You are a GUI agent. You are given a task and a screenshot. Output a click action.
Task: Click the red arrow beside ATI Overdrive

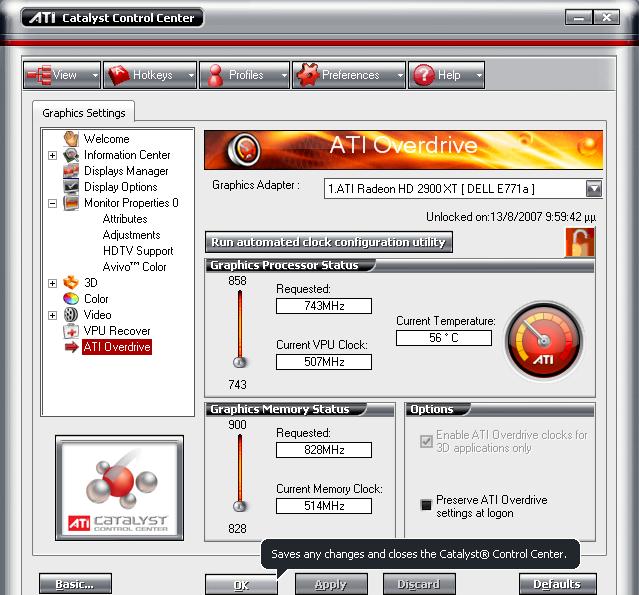coord(71,347)
